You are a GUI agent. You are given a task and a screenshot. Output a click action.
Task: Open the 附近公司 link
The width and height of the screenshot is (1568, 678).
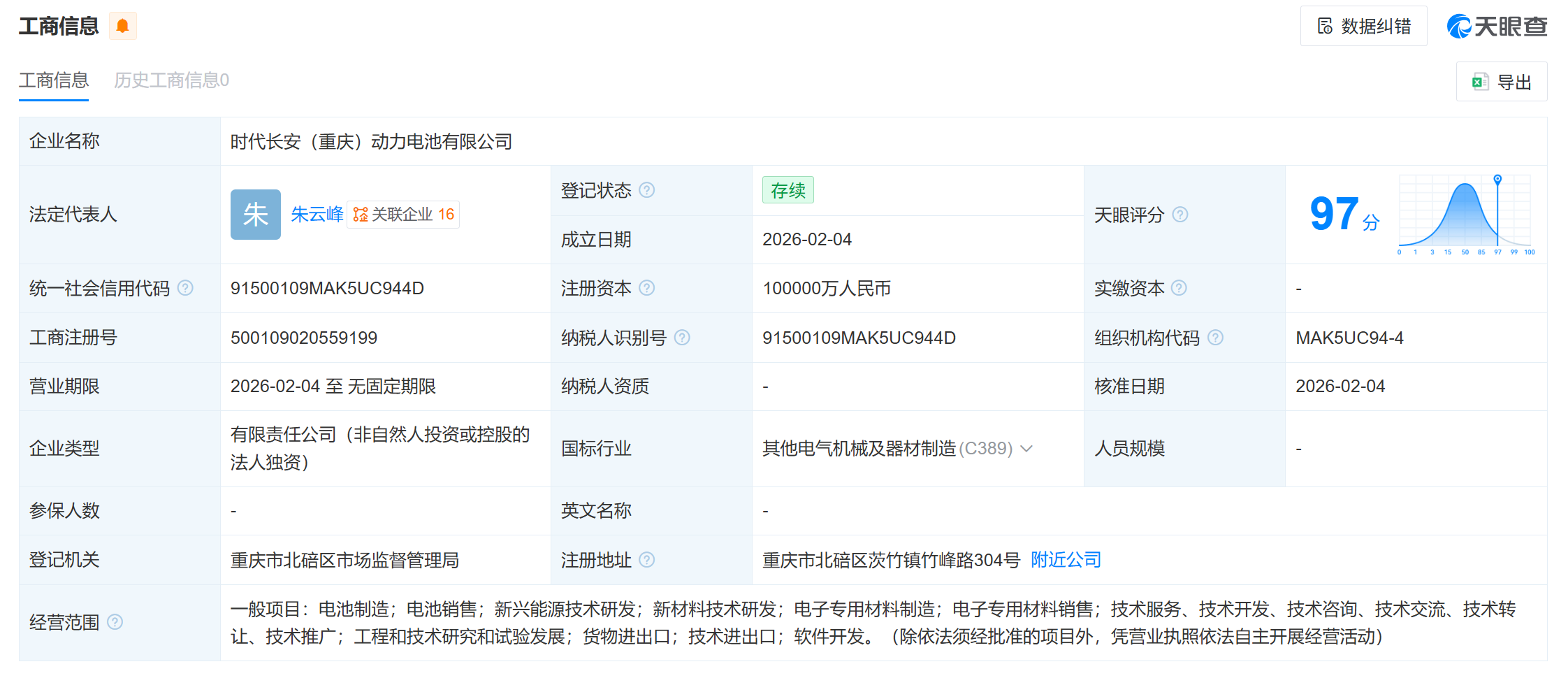point(1066,560)
